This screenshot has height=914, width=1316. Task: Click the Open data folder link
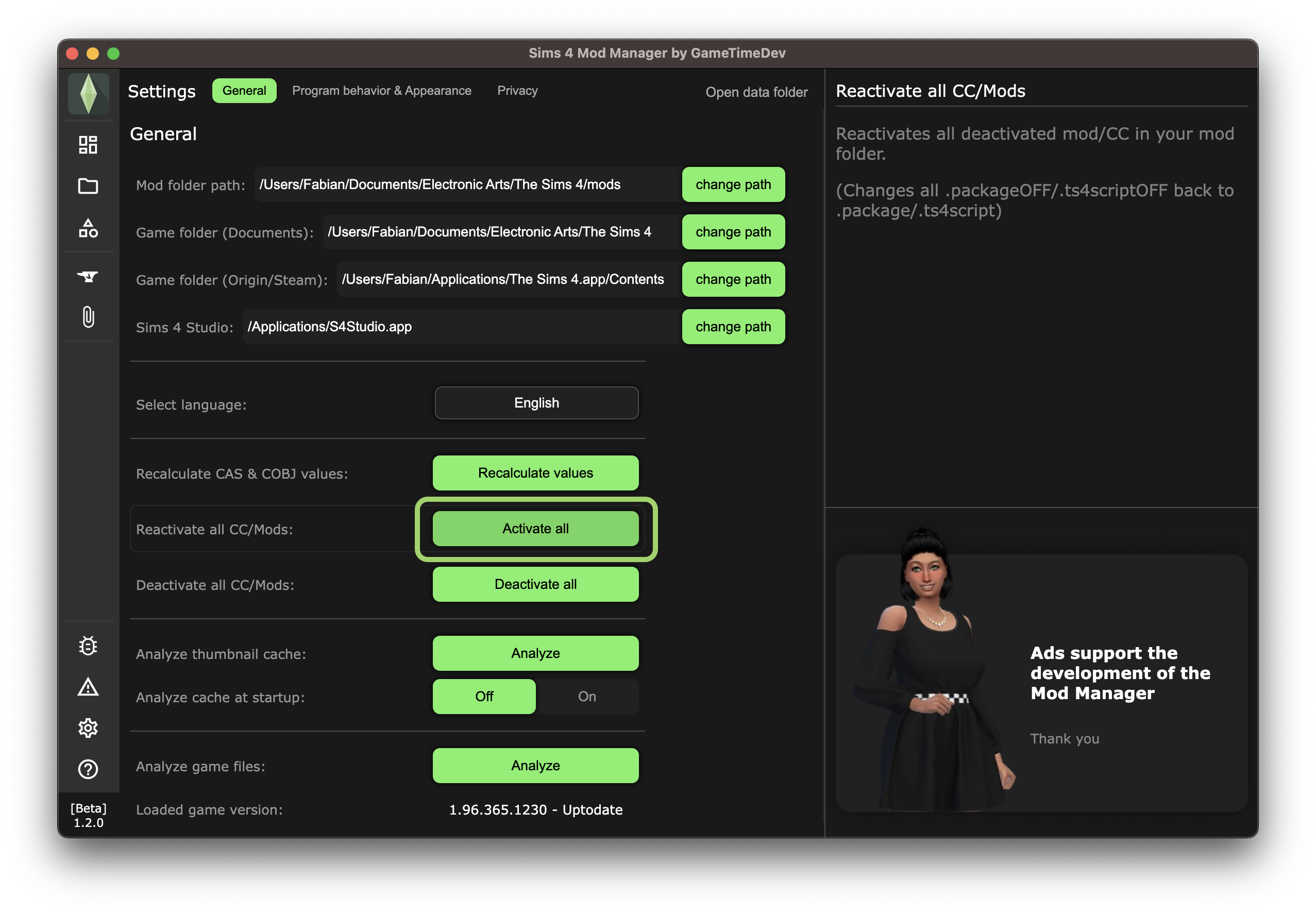tap(756, 92)
